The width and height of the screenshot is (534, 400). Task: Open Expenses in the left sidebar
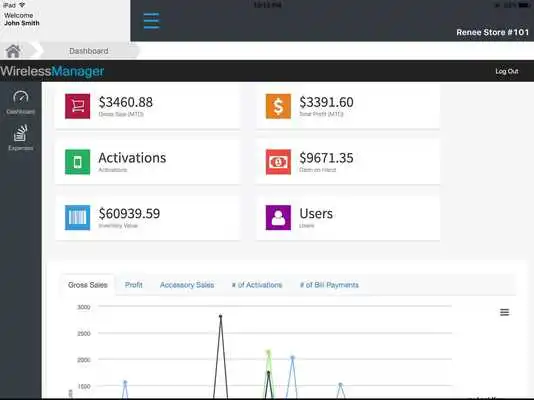click(20, 138)
